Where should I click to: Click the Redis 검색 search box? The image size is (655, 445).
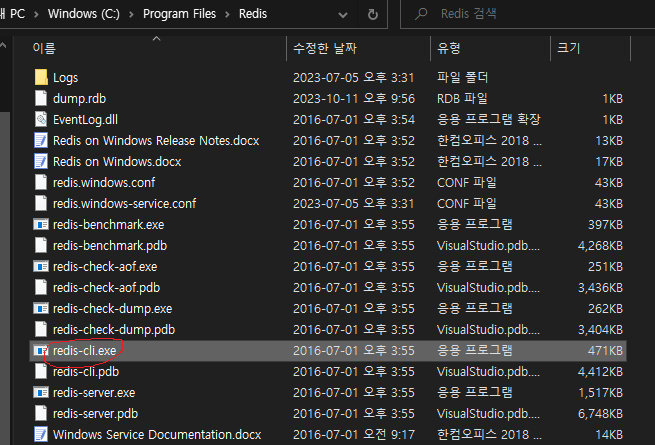point(528,14)
